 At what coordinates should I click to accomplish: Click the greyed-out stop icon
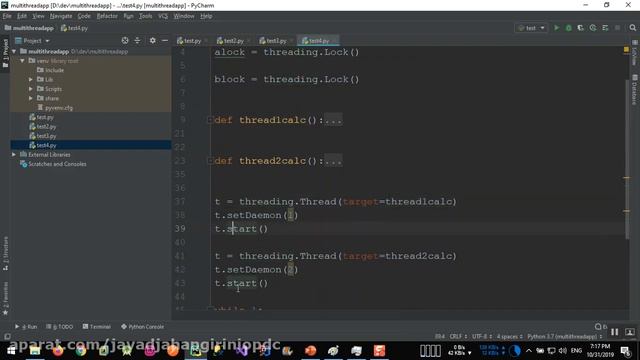617,28
